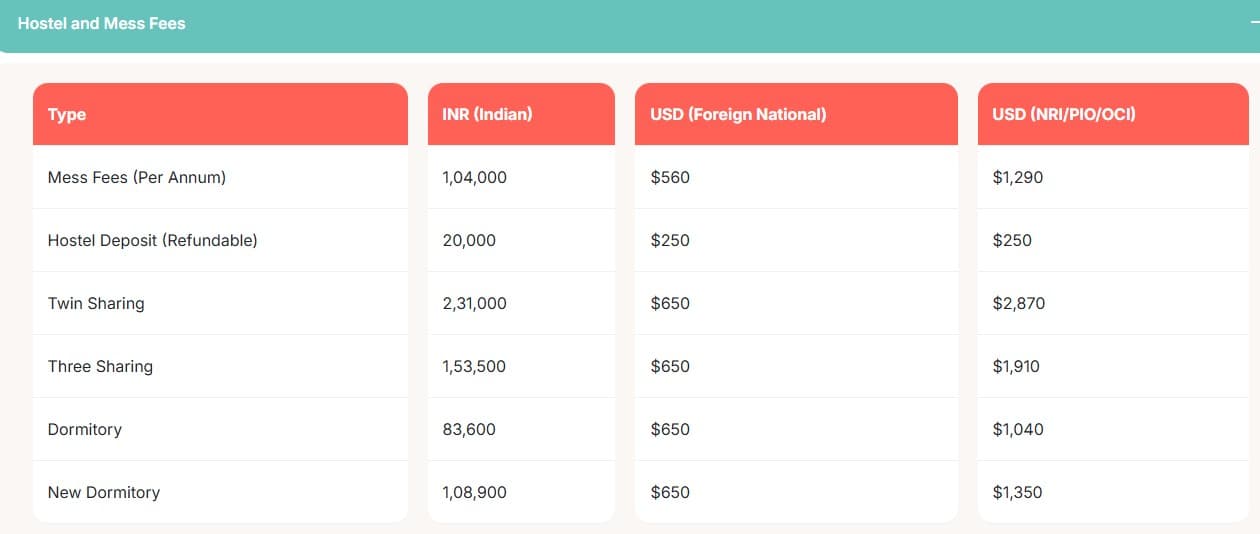Image resolution: width=1260 pixels, height=534 pixels.
Task: Select the $1,290 NRI mess fee value
Action: [1017, 177]
